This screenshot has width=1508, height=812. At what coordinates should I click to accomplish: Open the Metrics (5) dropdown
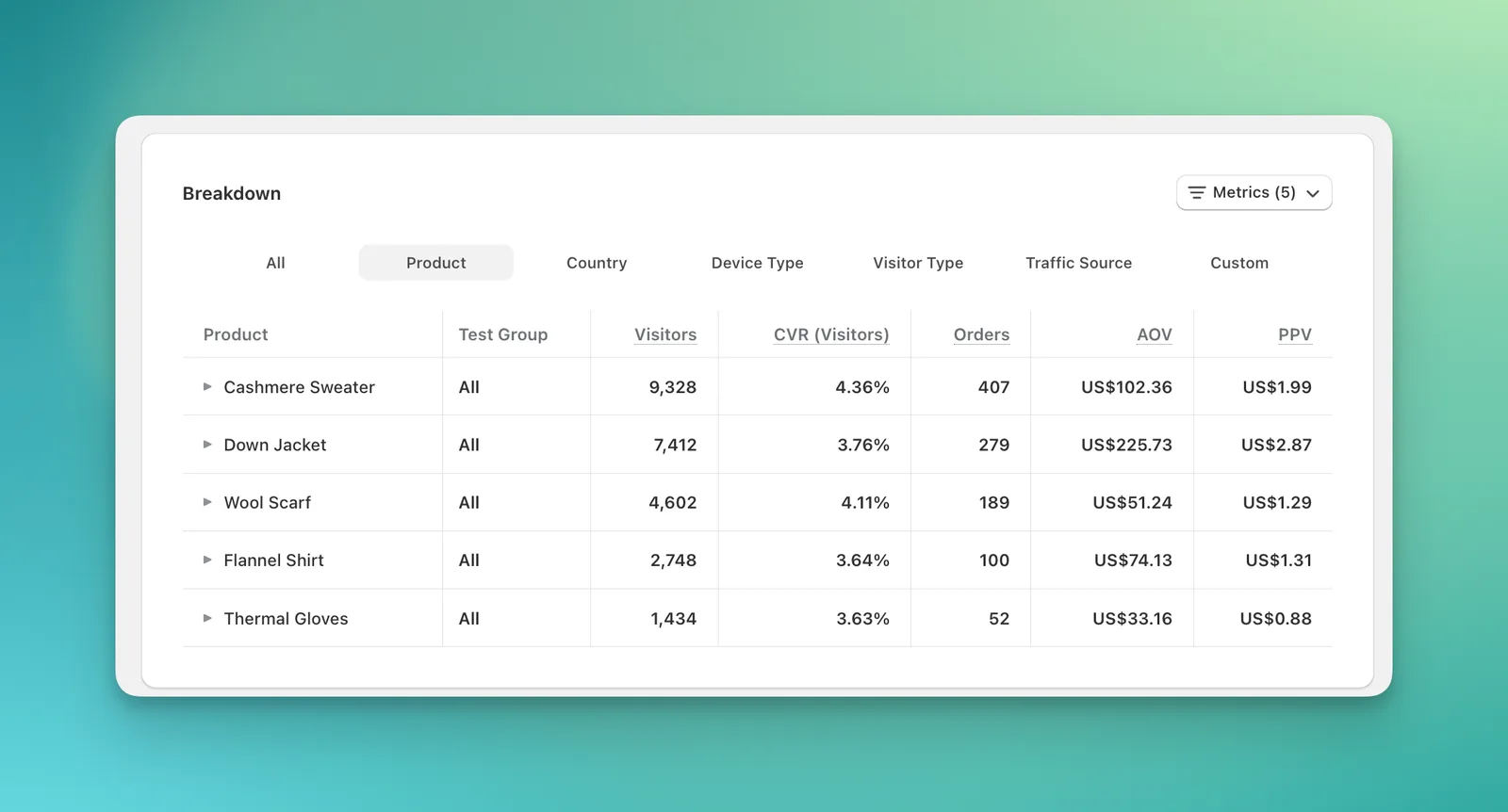1254,192
